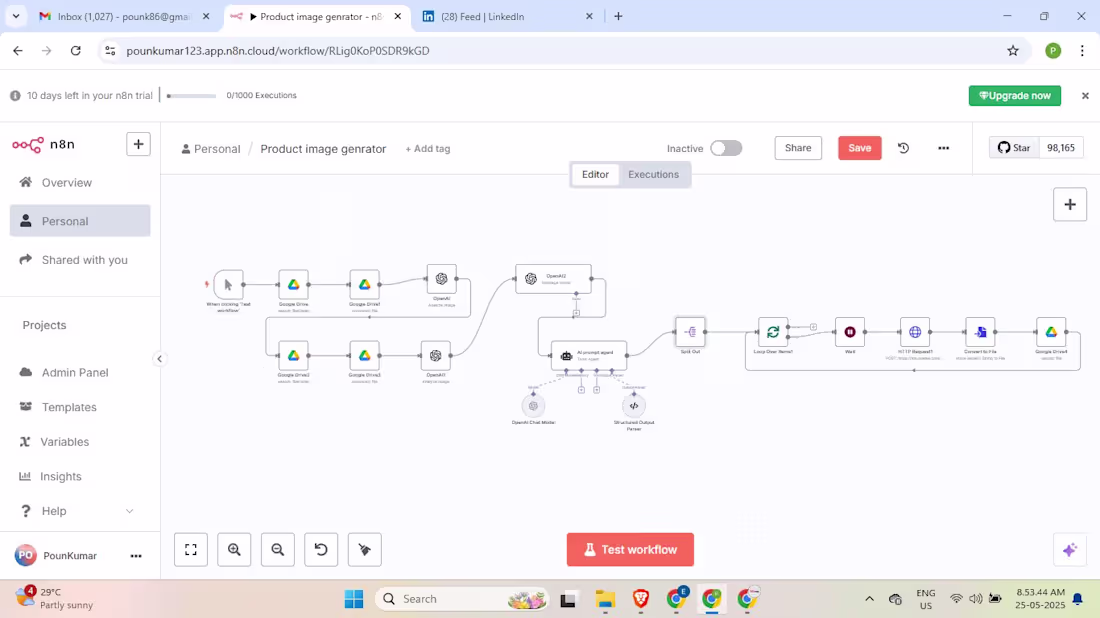The image size is (1100, 618).
Task: Open the OpenAI Chat Model node
Action: click(x=533, y=406)
